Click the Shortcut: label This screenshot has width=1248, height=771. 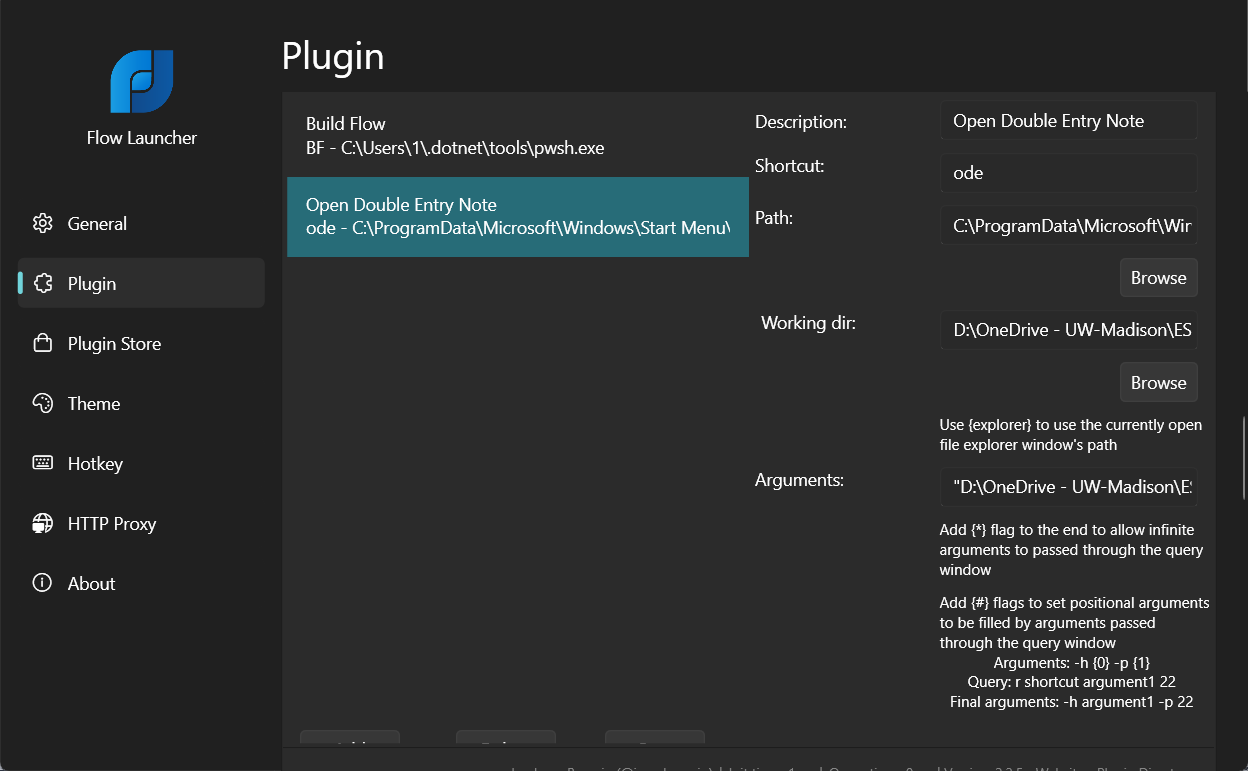tap(790, 166)
